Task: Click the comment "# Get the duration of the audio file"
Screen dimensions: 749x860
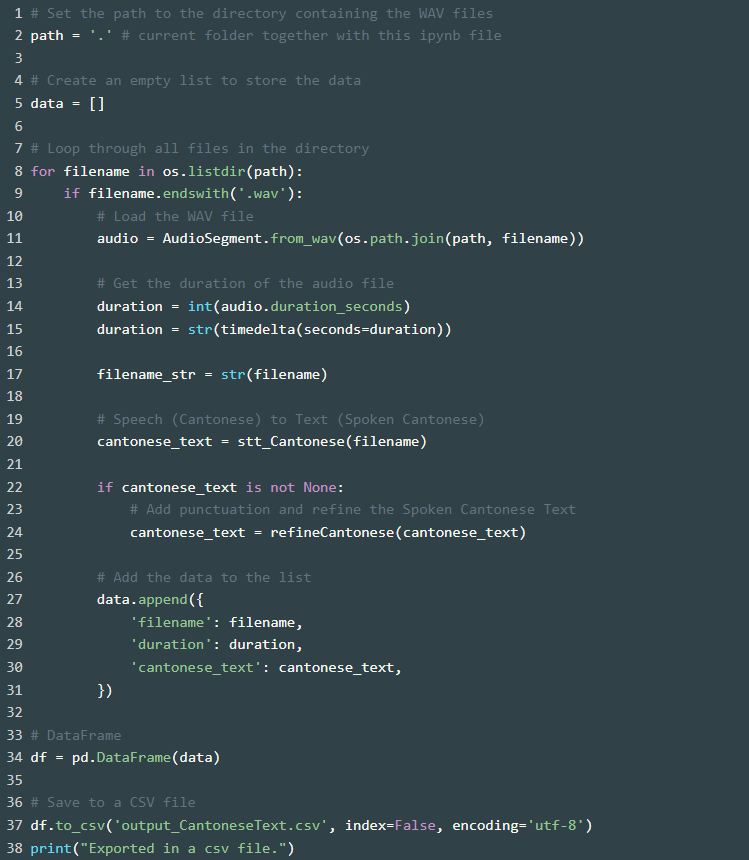Action: 246,284
